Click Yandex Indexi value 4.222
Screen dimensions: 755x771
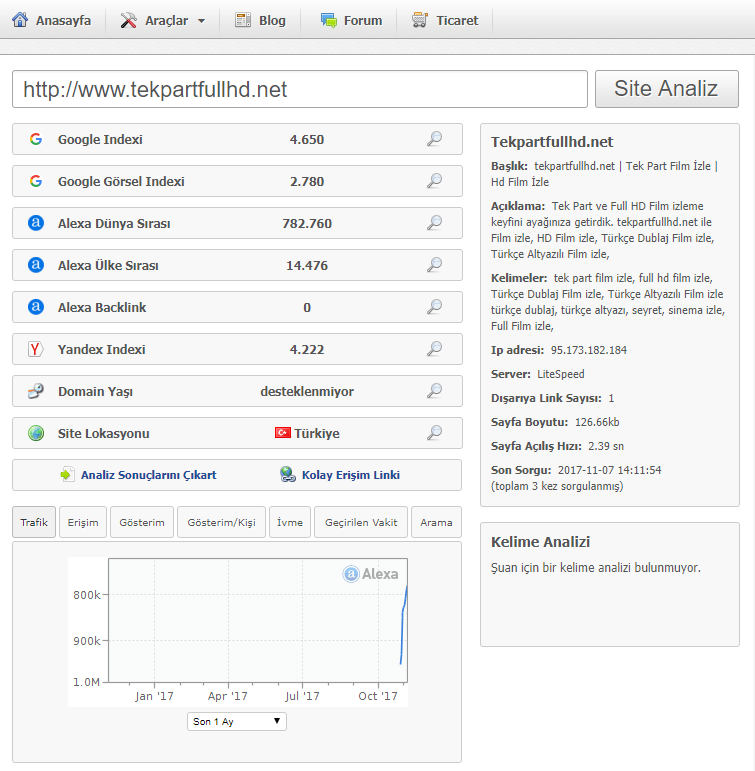click(x=307, y=349)
